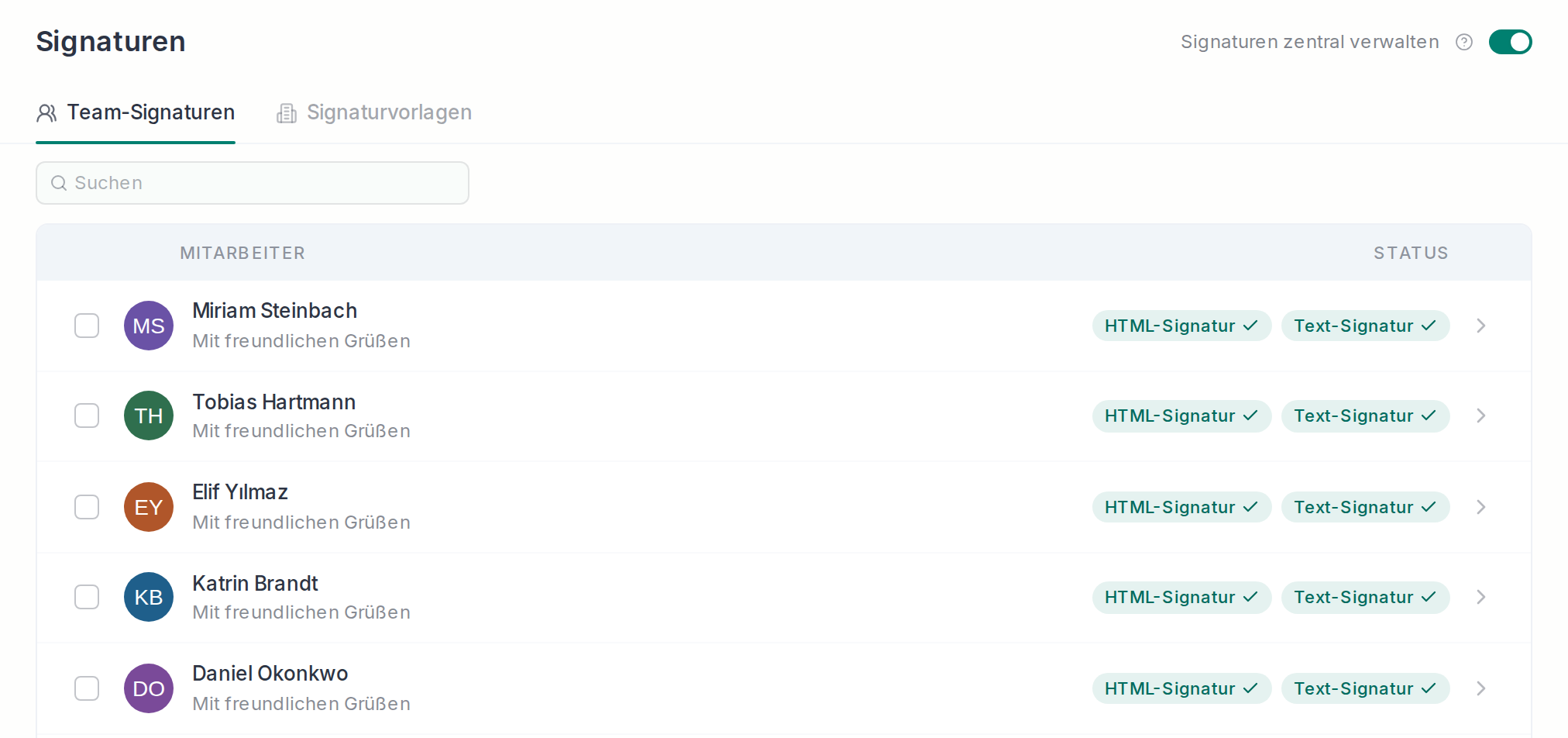Click Elif Yılmaz's HTML-Signatur badge
The height and width of the screenshot is (738, 1568).
[x=1181, y=507]
